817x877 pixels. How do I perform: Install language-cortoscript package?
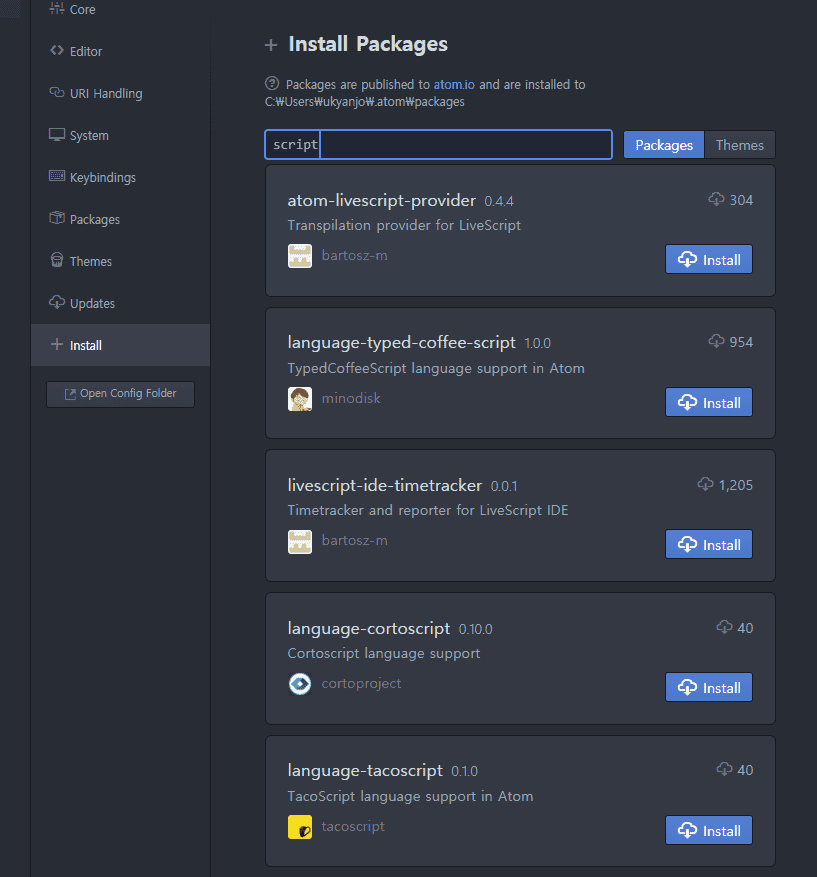pos(709,687)
